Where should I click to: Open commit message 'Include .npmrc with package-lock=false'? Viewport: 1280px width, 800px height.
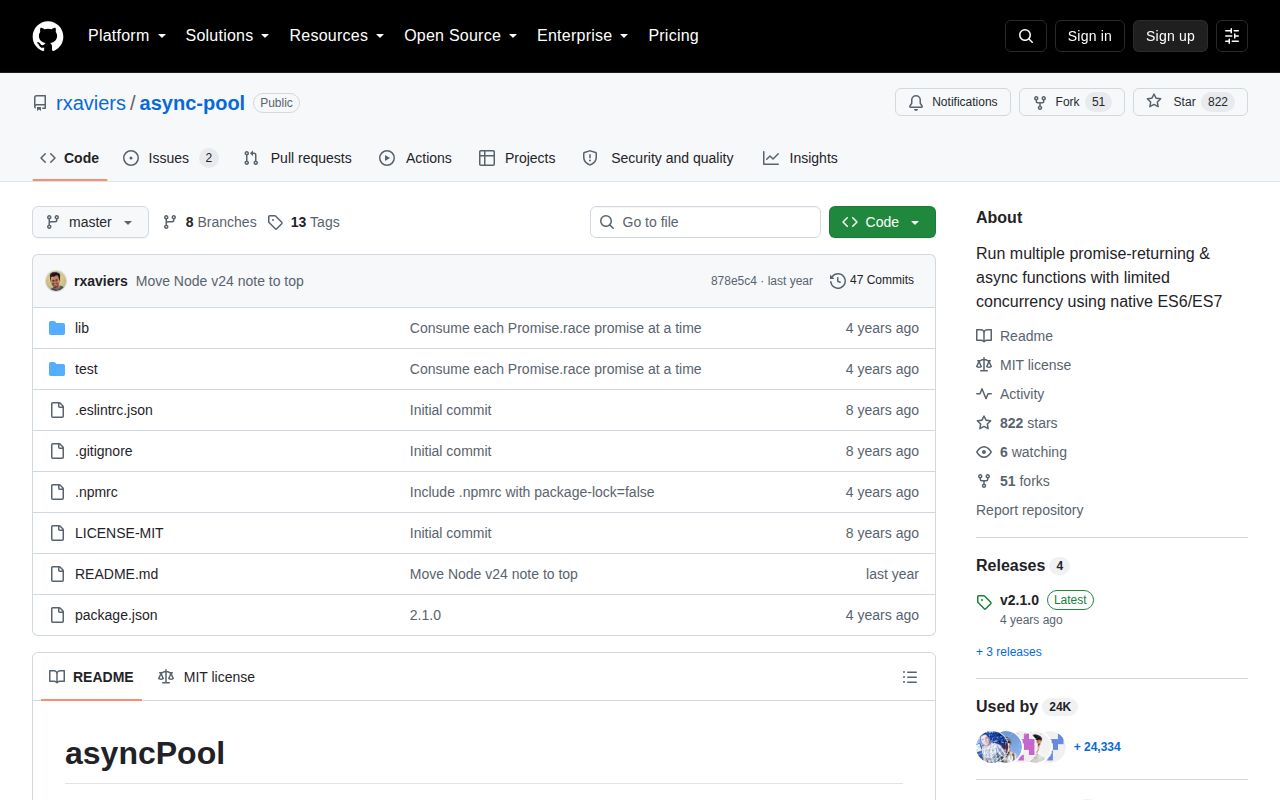(532, 492)
